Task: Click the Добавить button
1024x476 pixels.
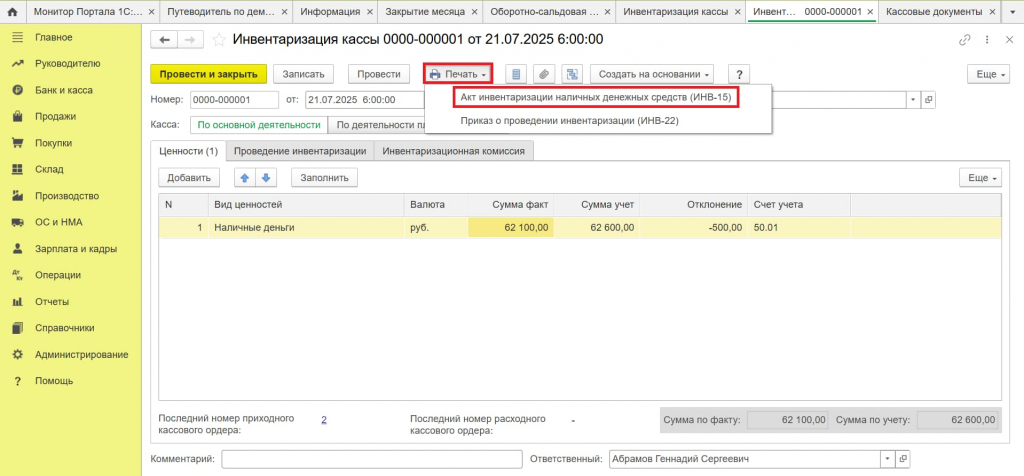Action: pos(189,178)
